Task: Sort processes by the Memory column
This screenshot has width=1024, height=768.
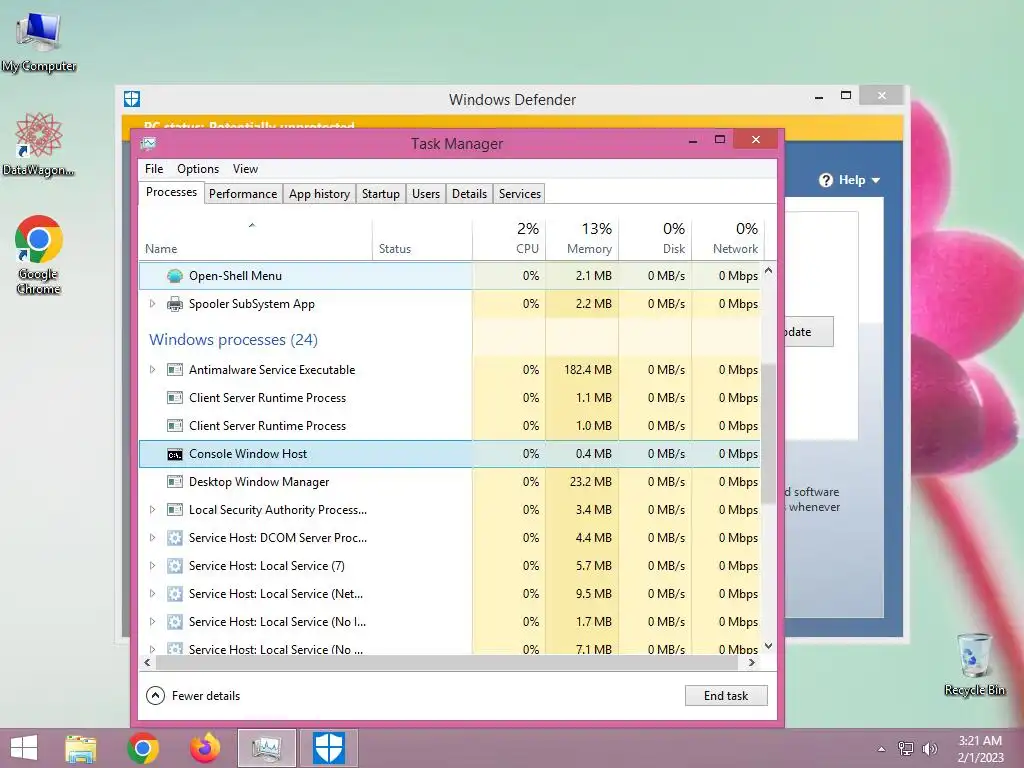Action: tap(582, 238)
